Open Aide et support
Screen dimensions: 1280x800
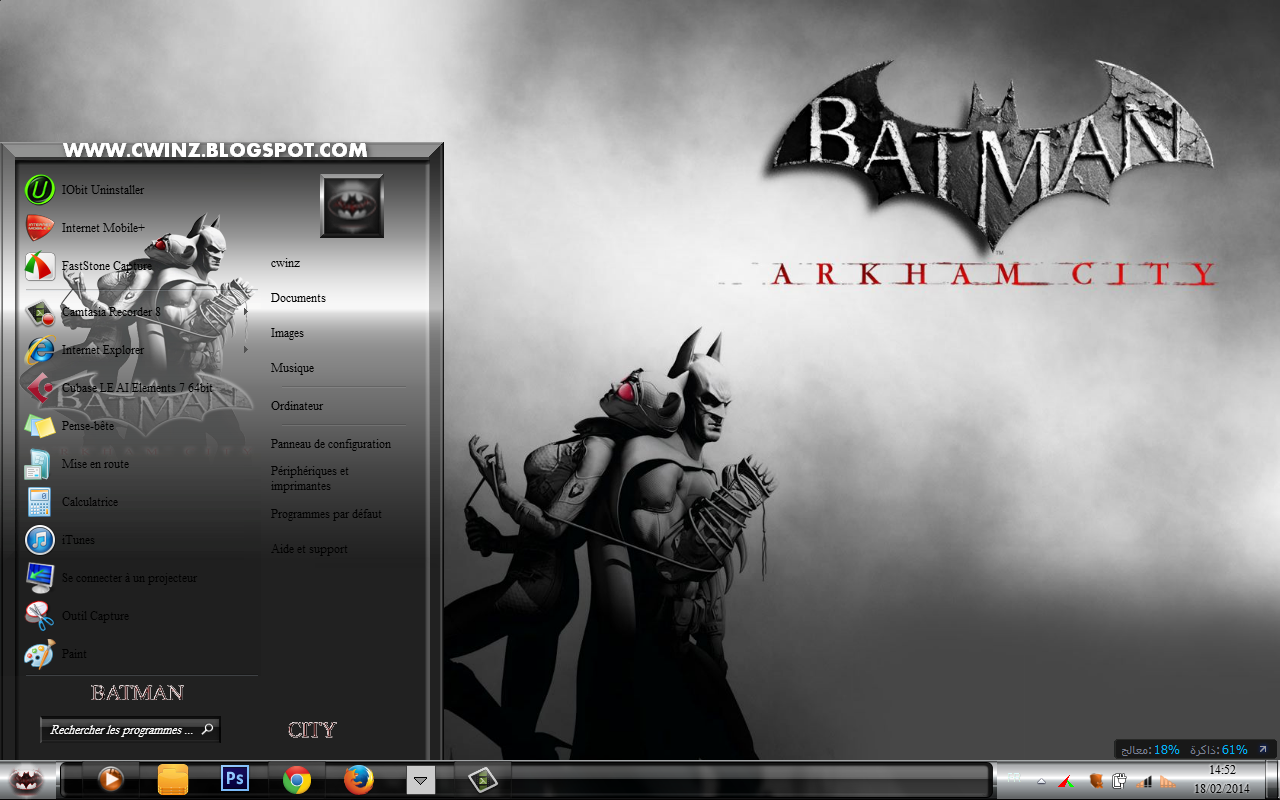click(309, 549)
